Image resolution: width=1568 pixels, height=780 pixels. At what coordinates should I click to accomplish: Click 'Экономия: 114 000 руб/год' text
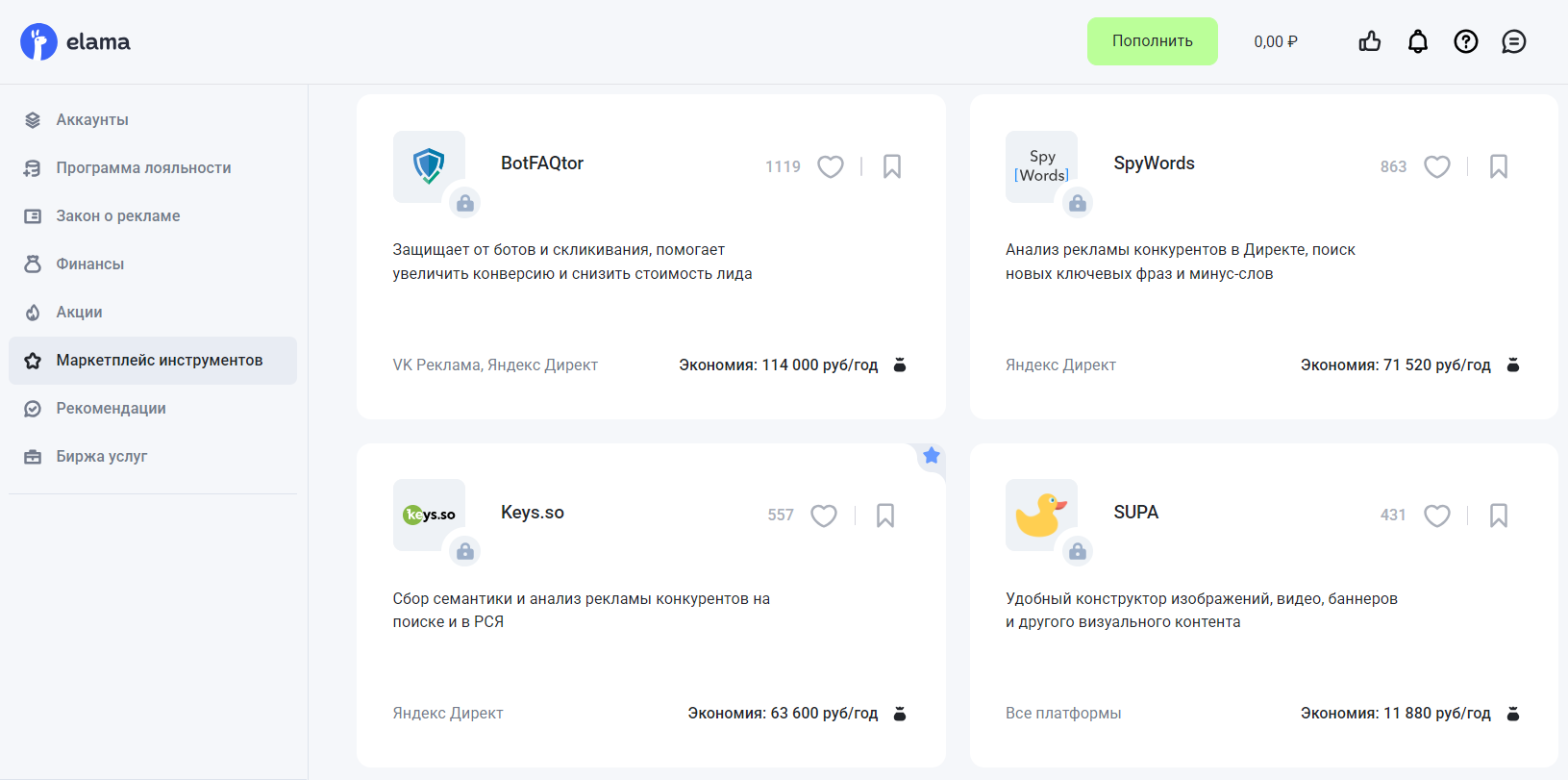pyautogui.click(x=779, y=365)
